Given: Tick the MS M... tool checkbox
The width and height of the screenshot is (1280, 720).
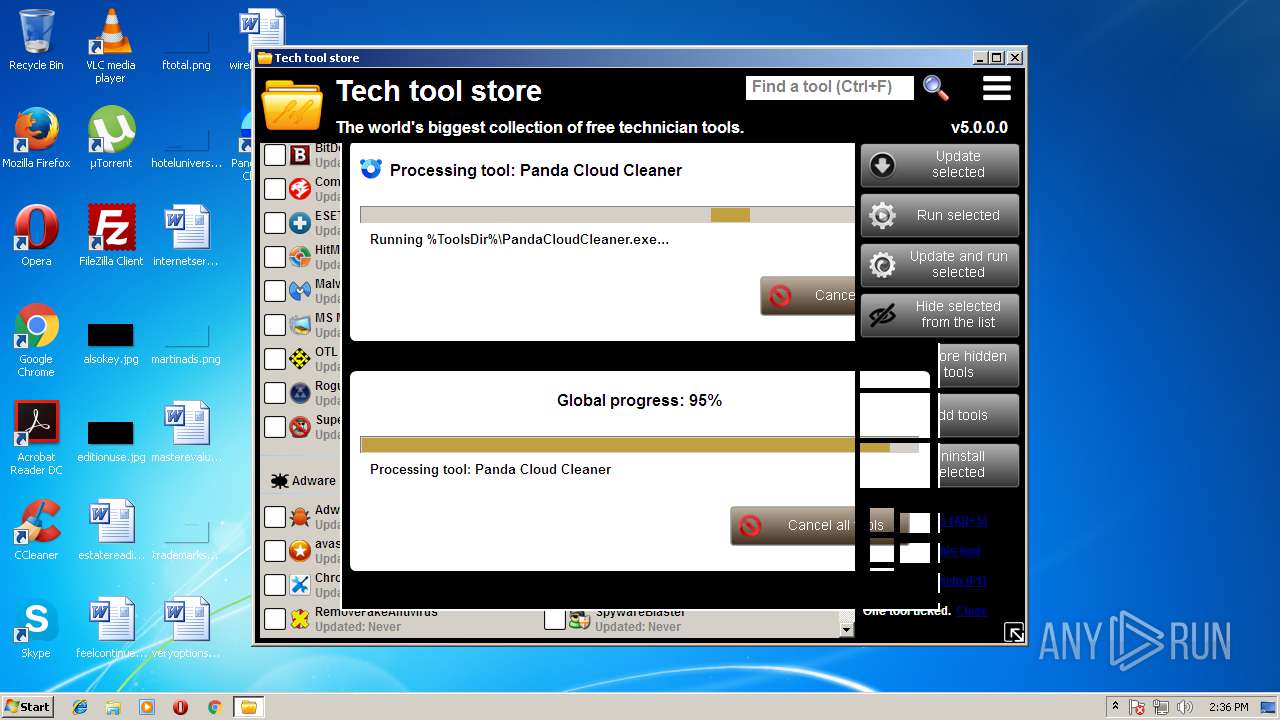Looking at the screenshot, I should point(275,325).
